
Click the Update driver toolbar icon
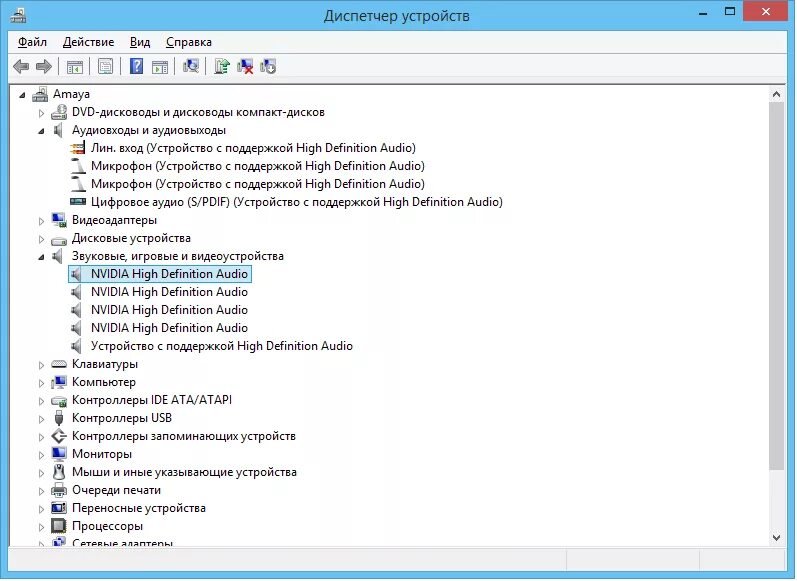click(222, 67)
